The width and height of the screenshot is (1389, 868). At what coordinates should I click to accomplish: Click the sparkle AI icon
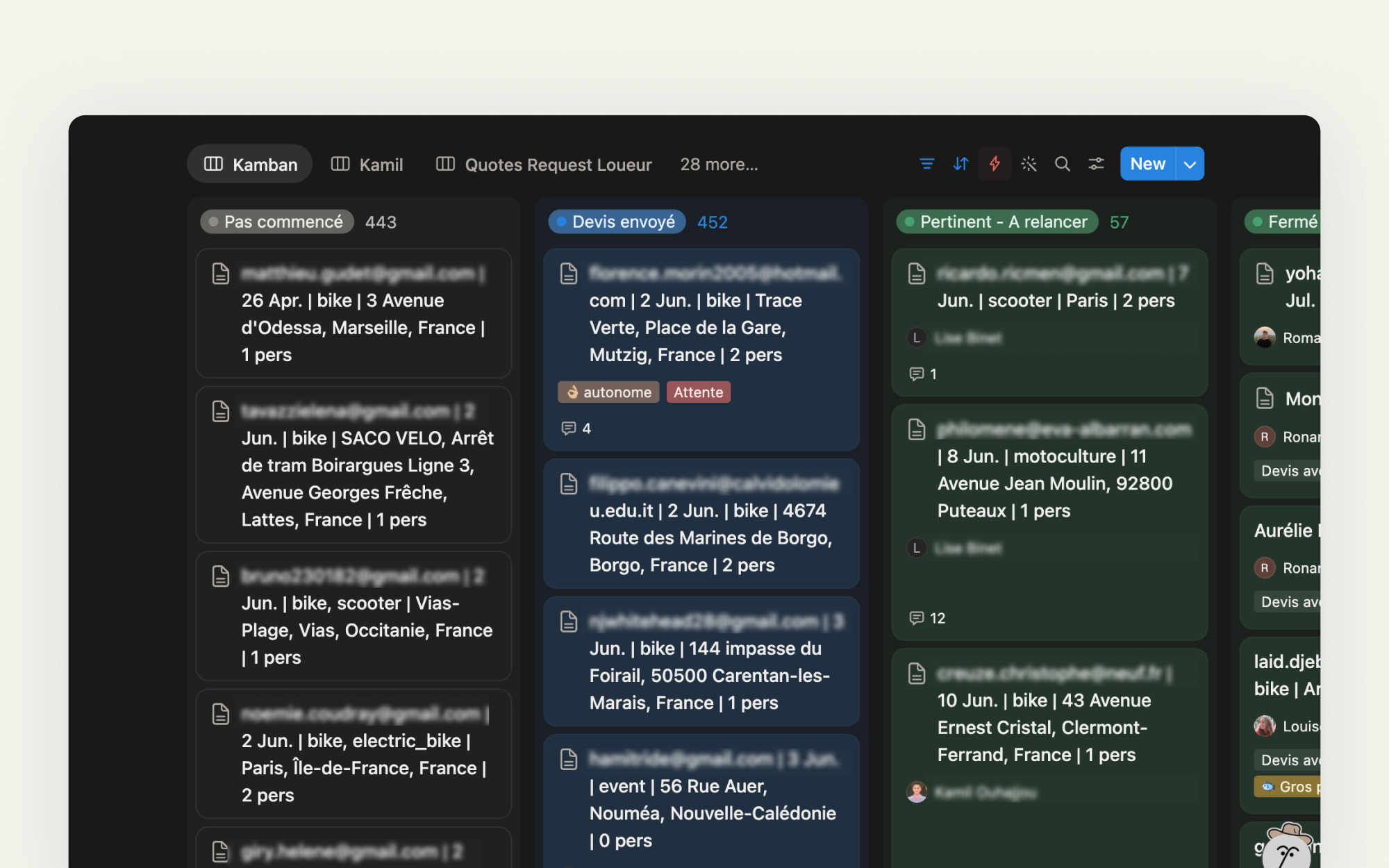pyautogui.click(x=1029, y=164)
